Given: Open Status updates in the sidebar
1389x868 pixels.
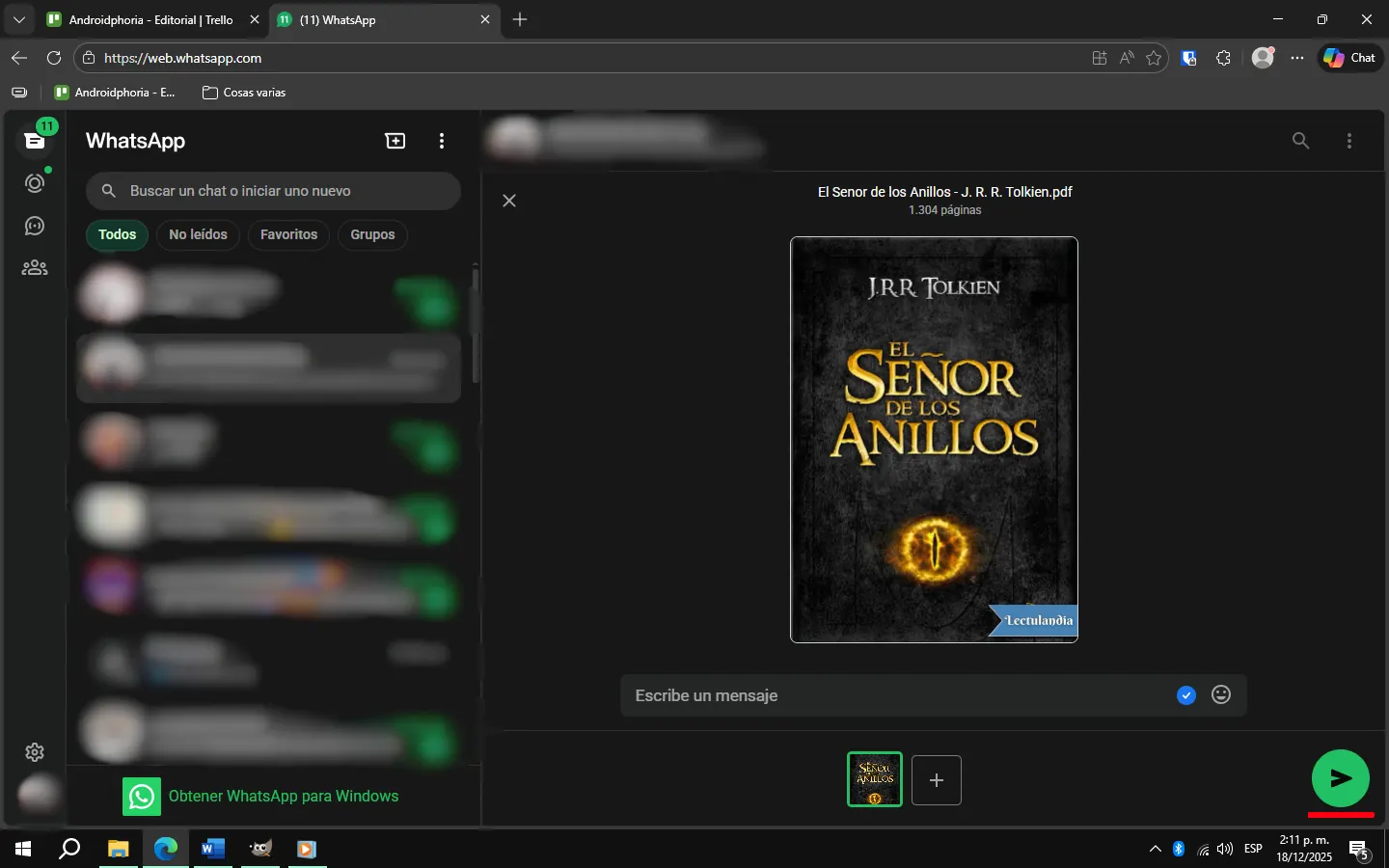Looking at the screenshot, I should coord(35,182).
